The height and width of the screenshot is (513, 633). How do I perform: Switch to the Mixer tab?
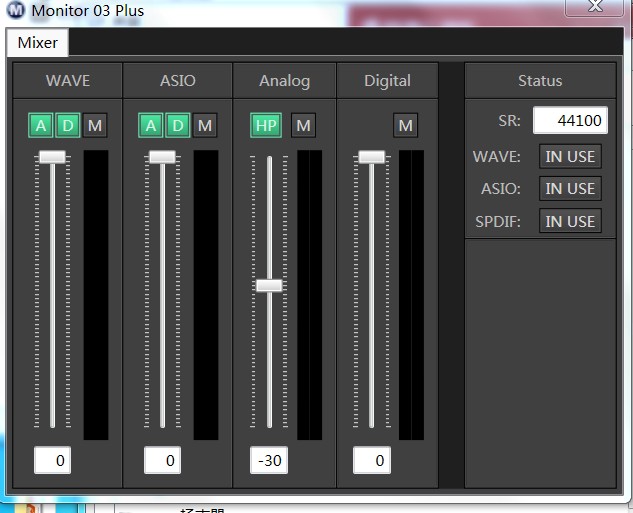pyautogui.click(x=37, y=43)
